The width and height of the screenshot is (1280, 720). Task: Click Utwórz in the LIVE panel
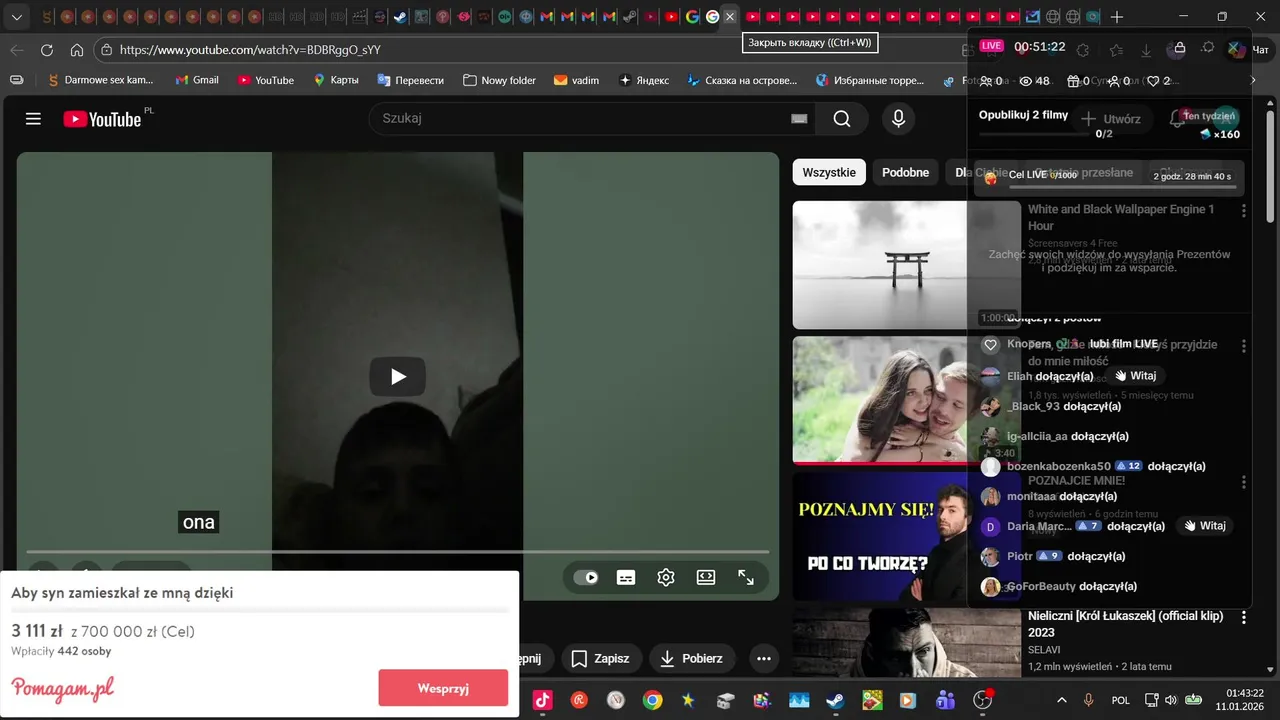(1111, 118)
